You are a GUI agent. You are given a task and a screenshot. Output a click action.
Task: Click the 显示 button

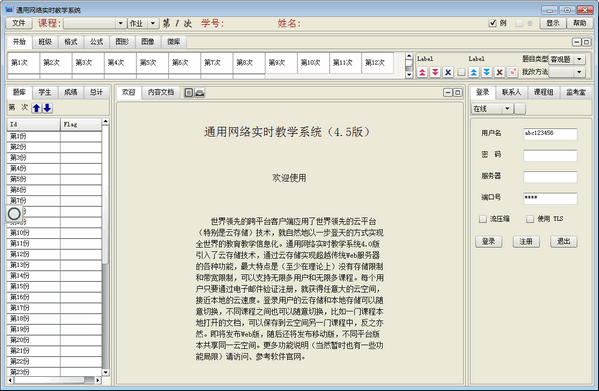552,23
